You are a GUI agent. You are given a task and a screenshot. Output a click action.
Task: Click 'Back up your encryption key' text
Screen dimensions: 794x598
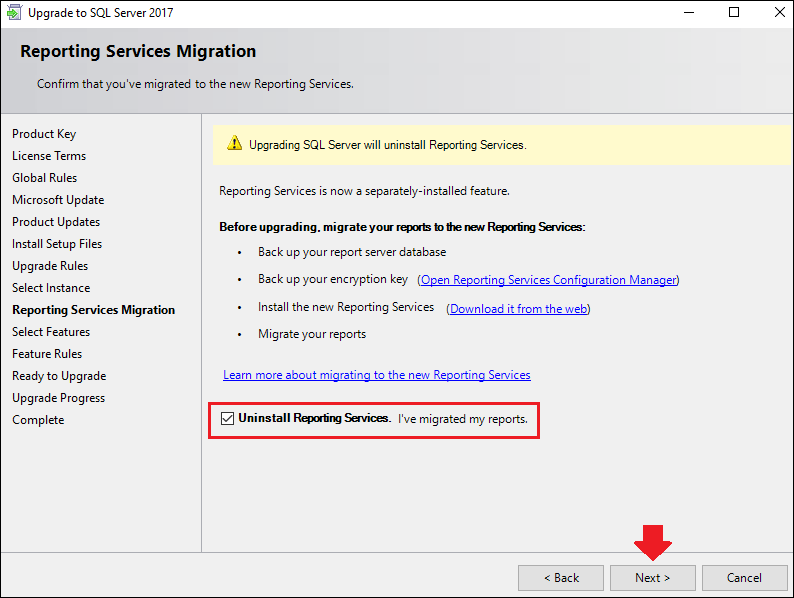click(x=333, y=279)
